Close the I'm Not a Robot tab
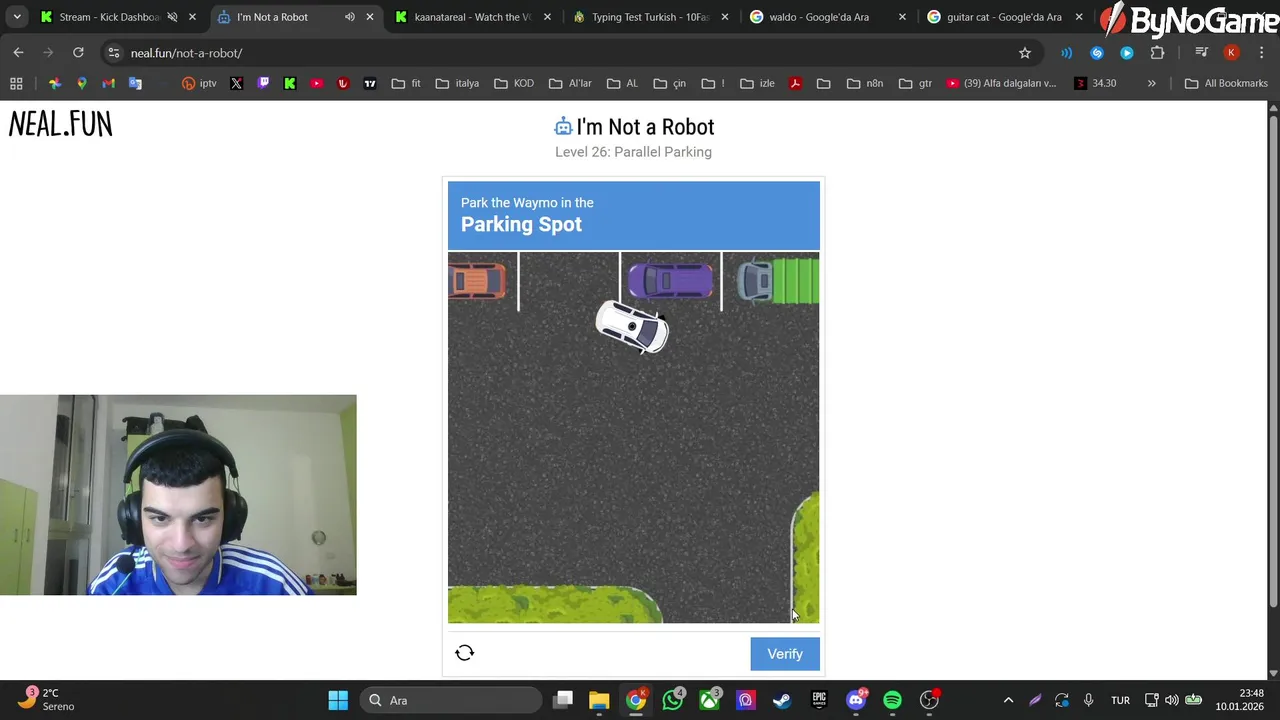This screenshot has width=1280, height=720. 370,17
